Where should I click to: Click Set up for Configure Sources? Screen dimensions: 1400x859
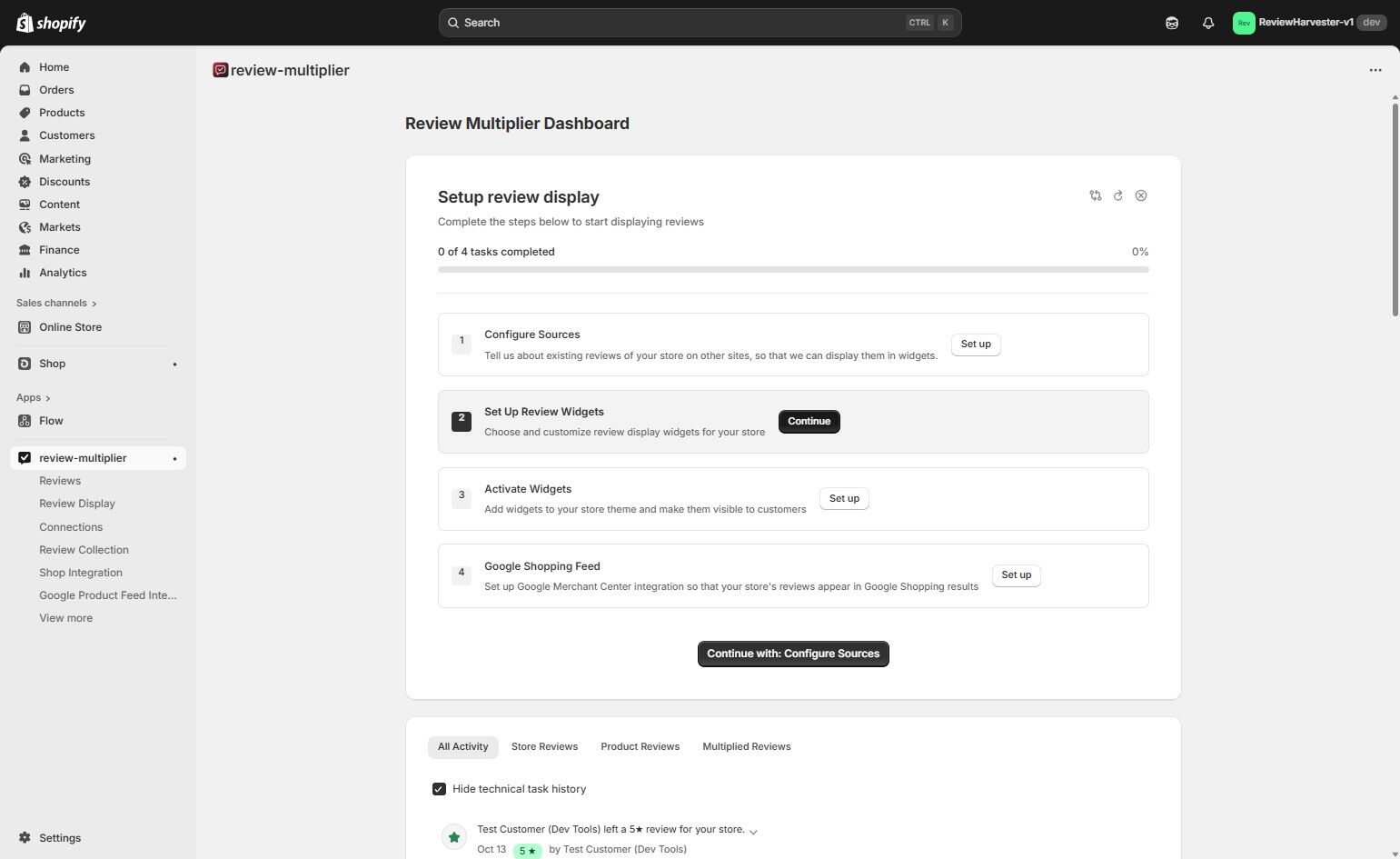click(x=976, y=345)
